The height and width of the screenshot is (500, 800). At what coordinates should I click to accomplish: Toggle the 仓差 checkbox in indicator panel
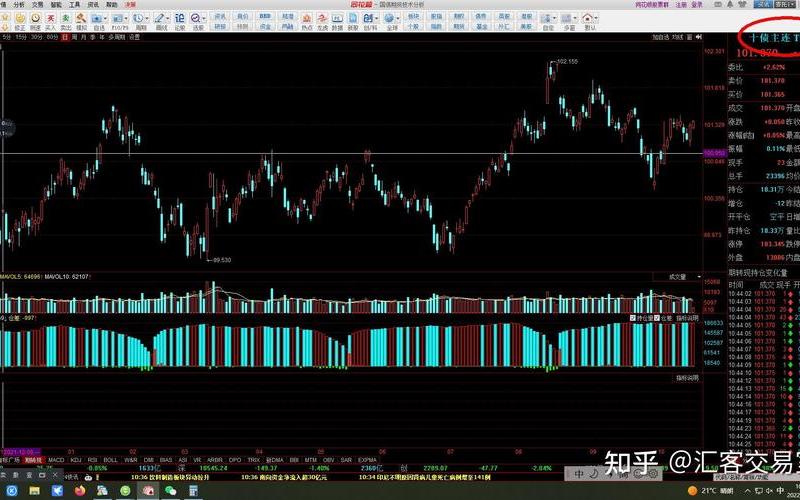coord(657,318)
